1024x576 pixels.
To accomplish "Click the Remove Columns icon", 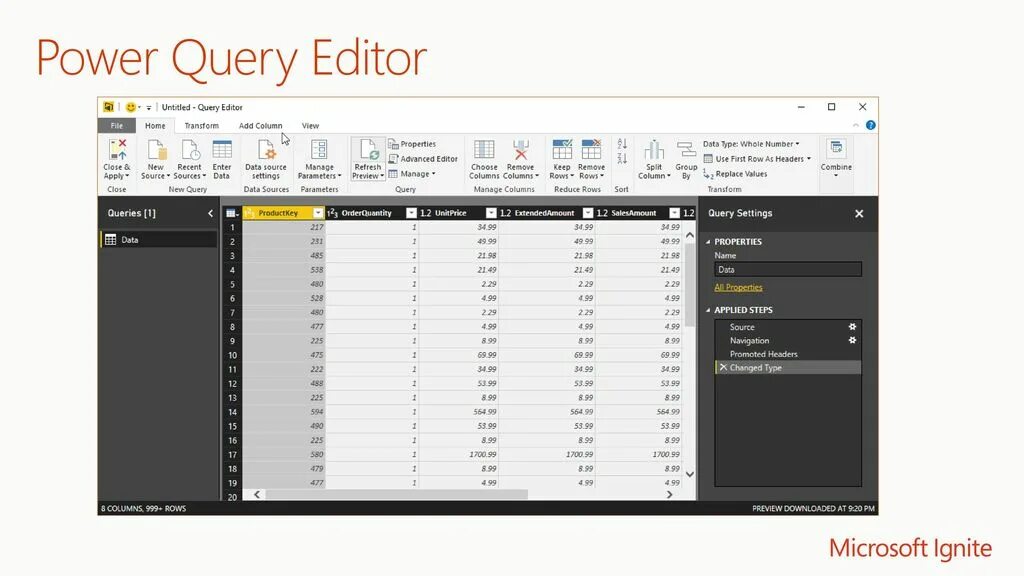I will coord(520,150).
